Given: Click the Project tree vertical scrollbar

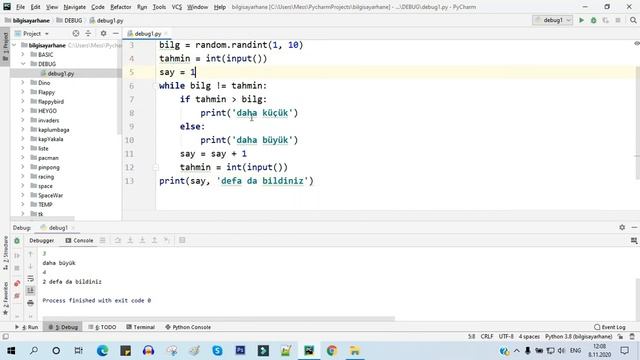Looking at the screenshot, I should coord(120,88).
